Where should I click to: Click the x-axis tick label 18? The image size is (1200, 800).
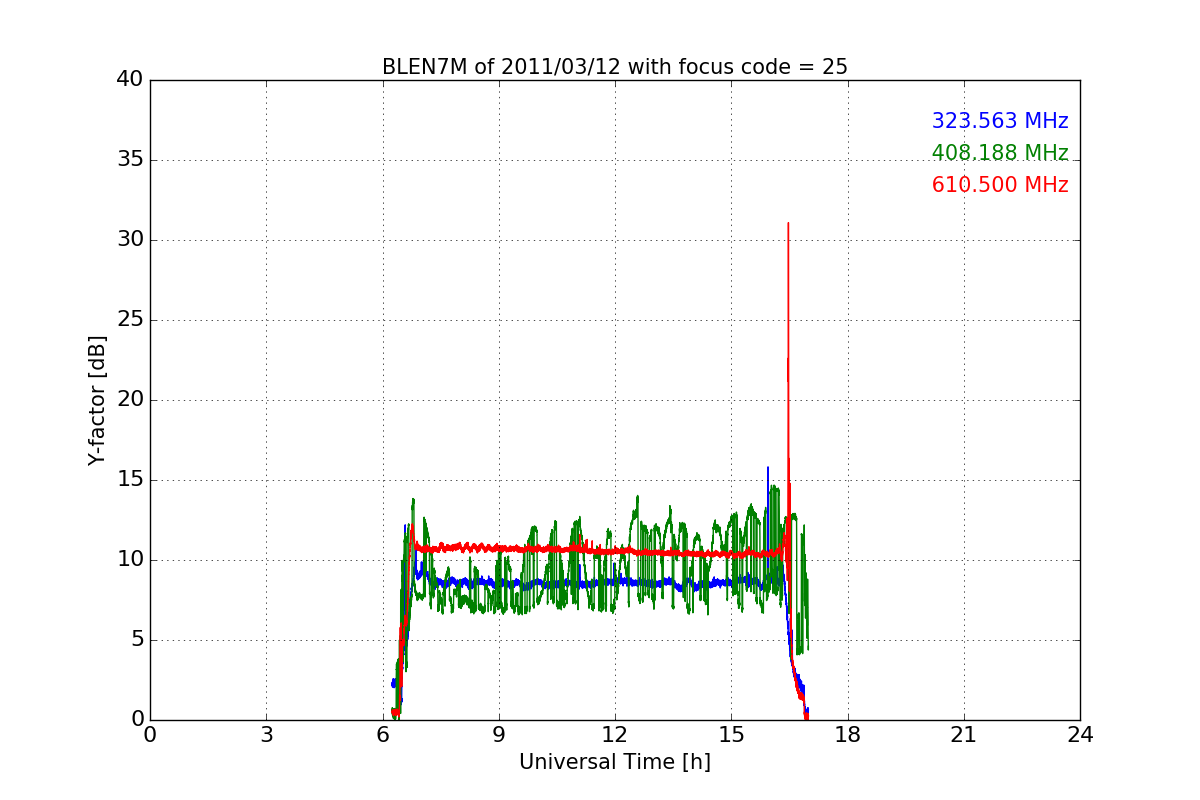(848, 735)
